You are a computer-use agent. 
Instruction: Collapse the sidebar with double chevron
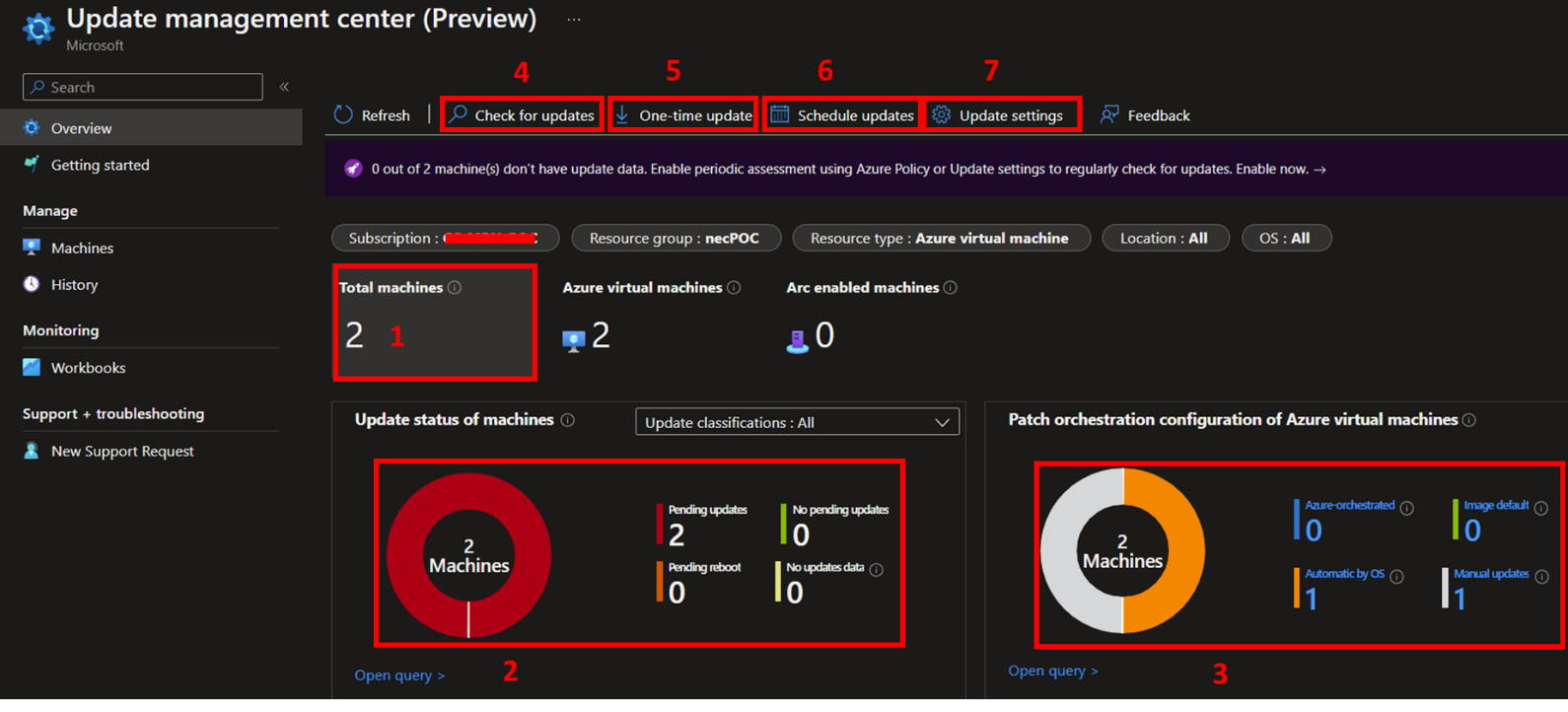(284, 87)
